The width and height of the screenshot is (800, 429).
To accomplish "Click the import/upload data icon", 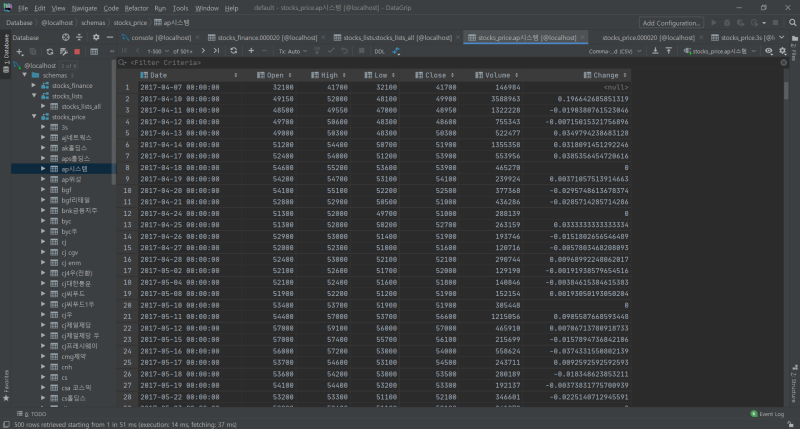I will point(669,51).
